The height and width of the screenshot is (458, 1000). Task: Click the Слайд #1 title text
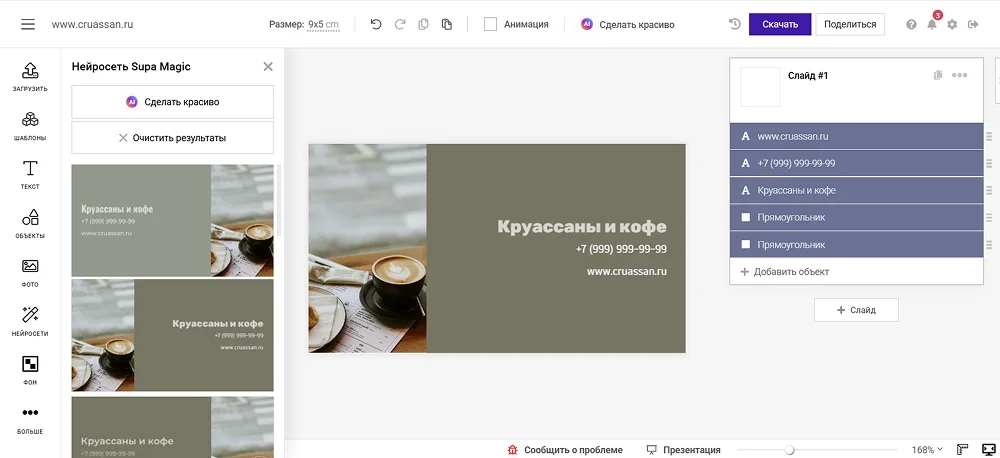(808, 75)
